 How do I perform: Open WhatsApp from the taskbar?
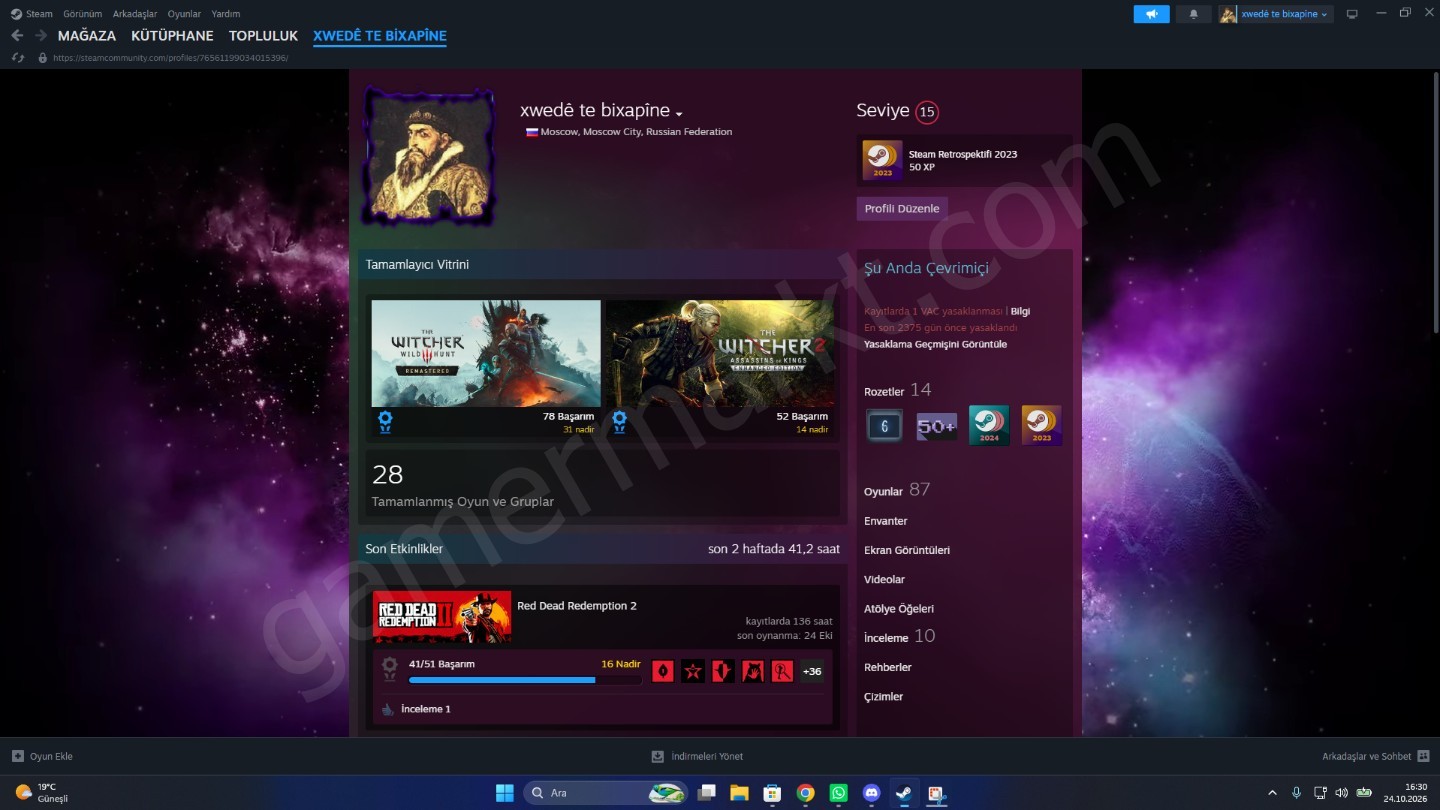[x=838, y=793]
